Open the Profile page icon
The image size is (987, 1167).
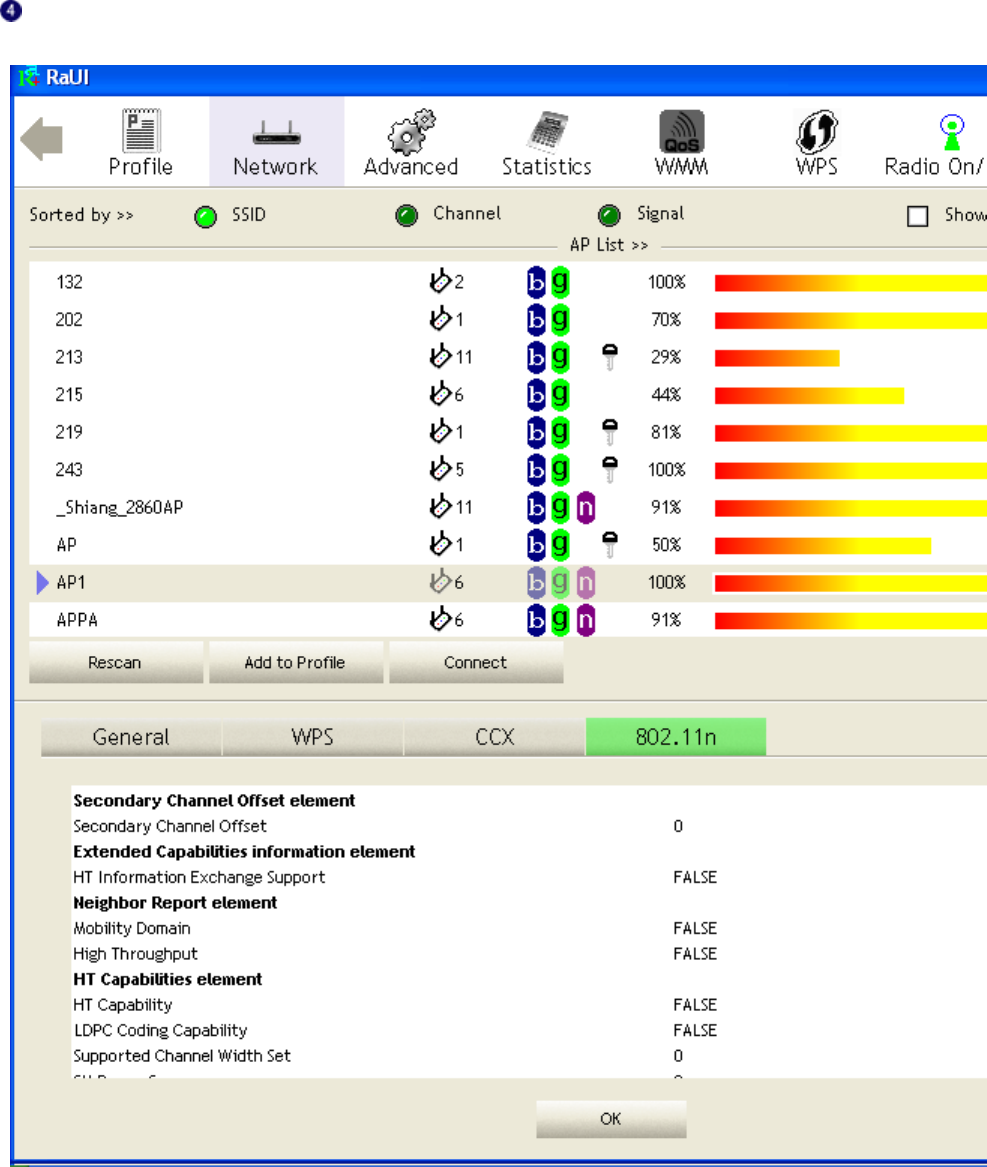[141, 132]
